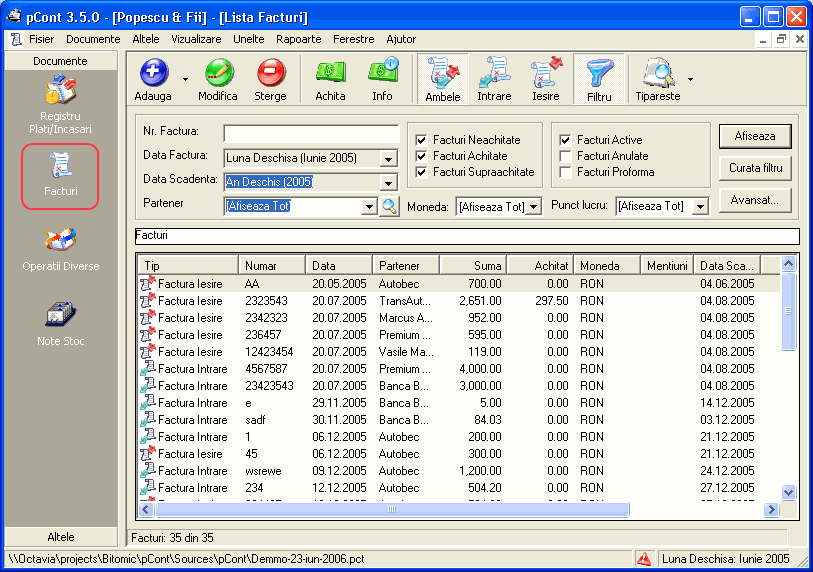Expand the Data Scadenta dropdown
Viewport: 813px width, 572px height.
388,183
